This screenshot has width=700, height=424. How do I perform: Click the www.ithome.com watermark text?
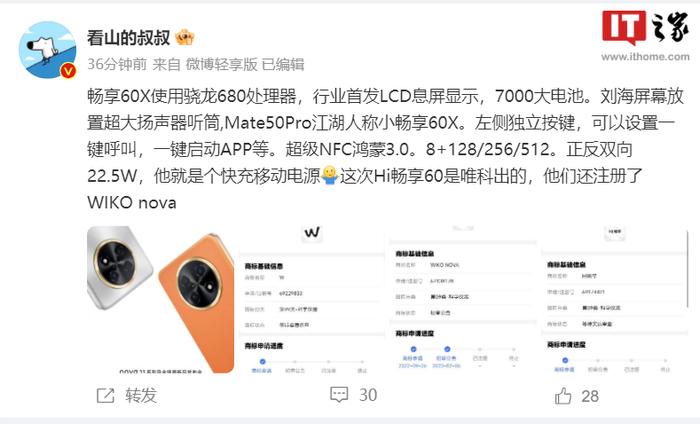pos(645,57)
